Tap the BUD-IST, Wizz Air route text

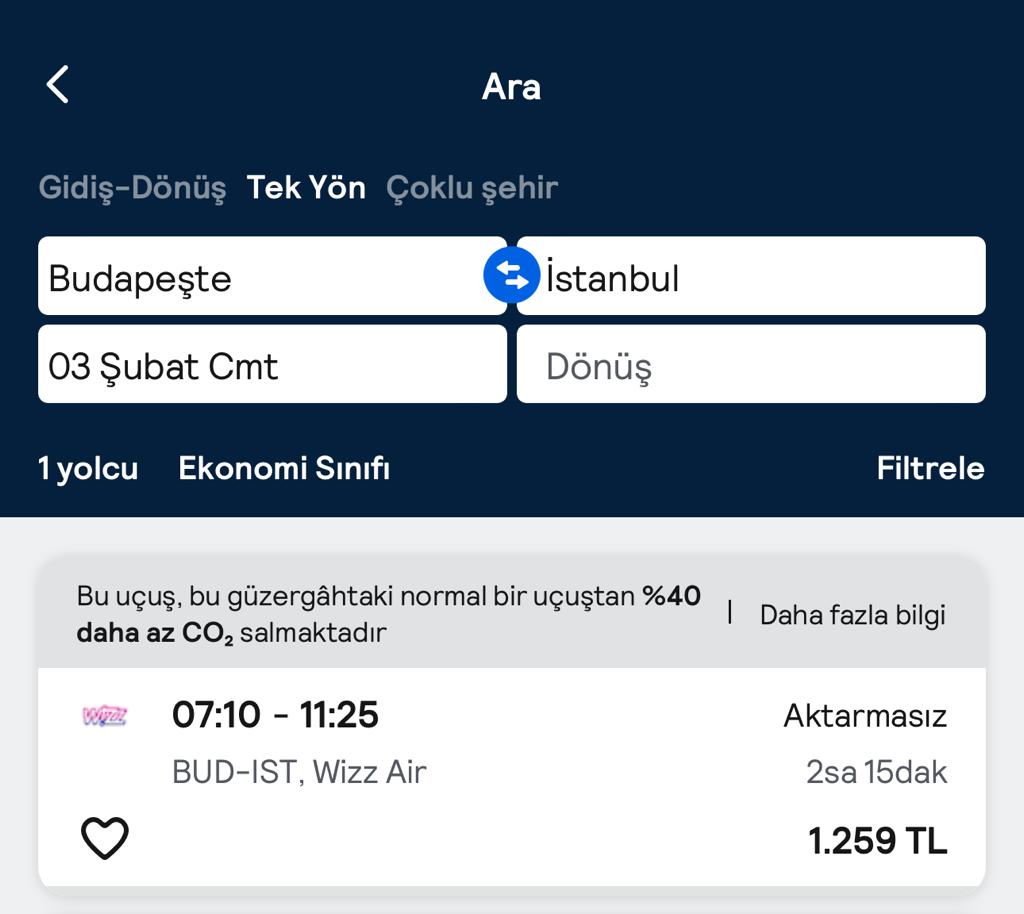coord(299,772)
